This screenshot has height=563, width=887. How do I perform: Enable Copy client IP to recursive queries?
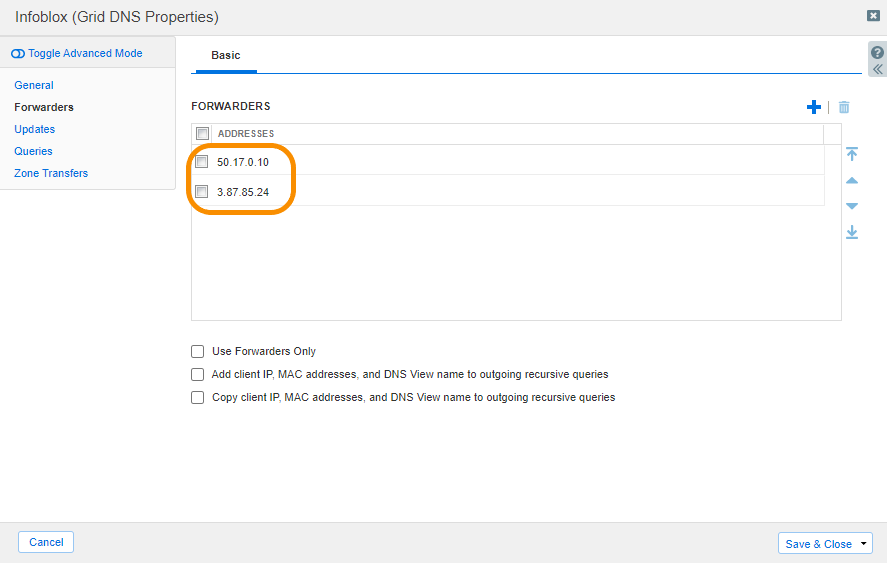click(x=197, y=397)
